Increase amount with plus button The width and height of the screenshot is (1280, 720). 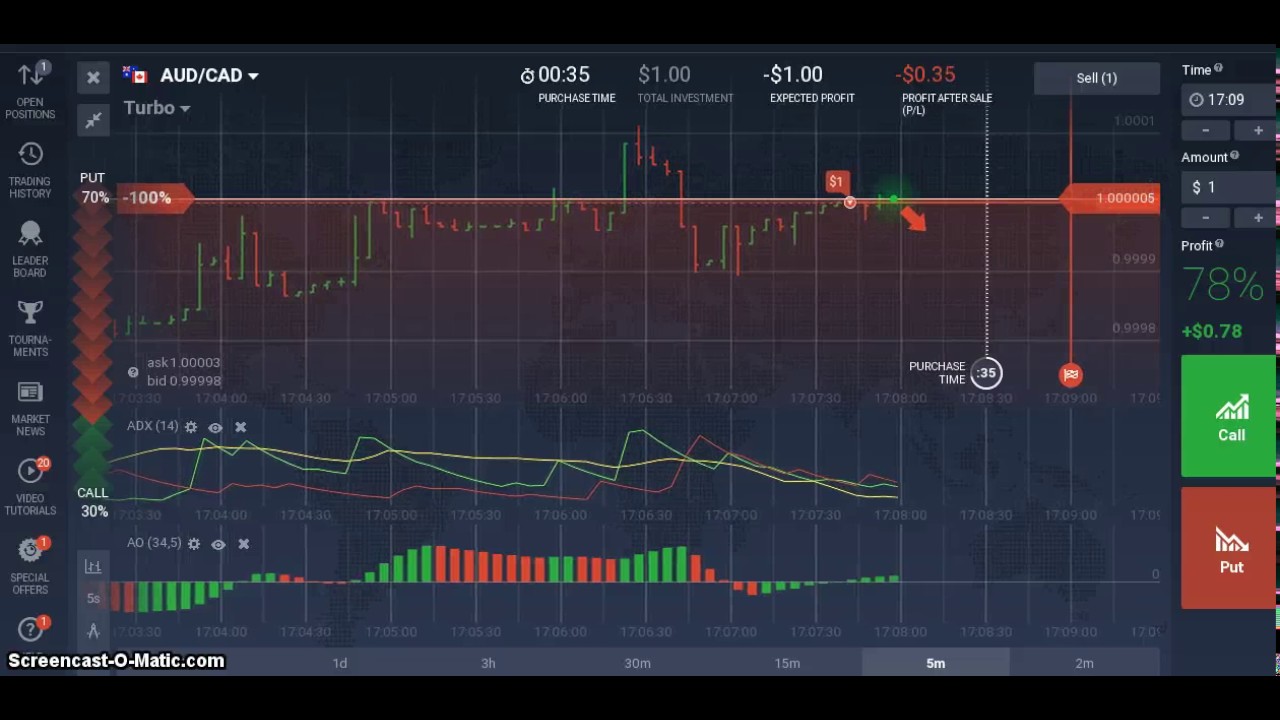tap(1257, 217)
